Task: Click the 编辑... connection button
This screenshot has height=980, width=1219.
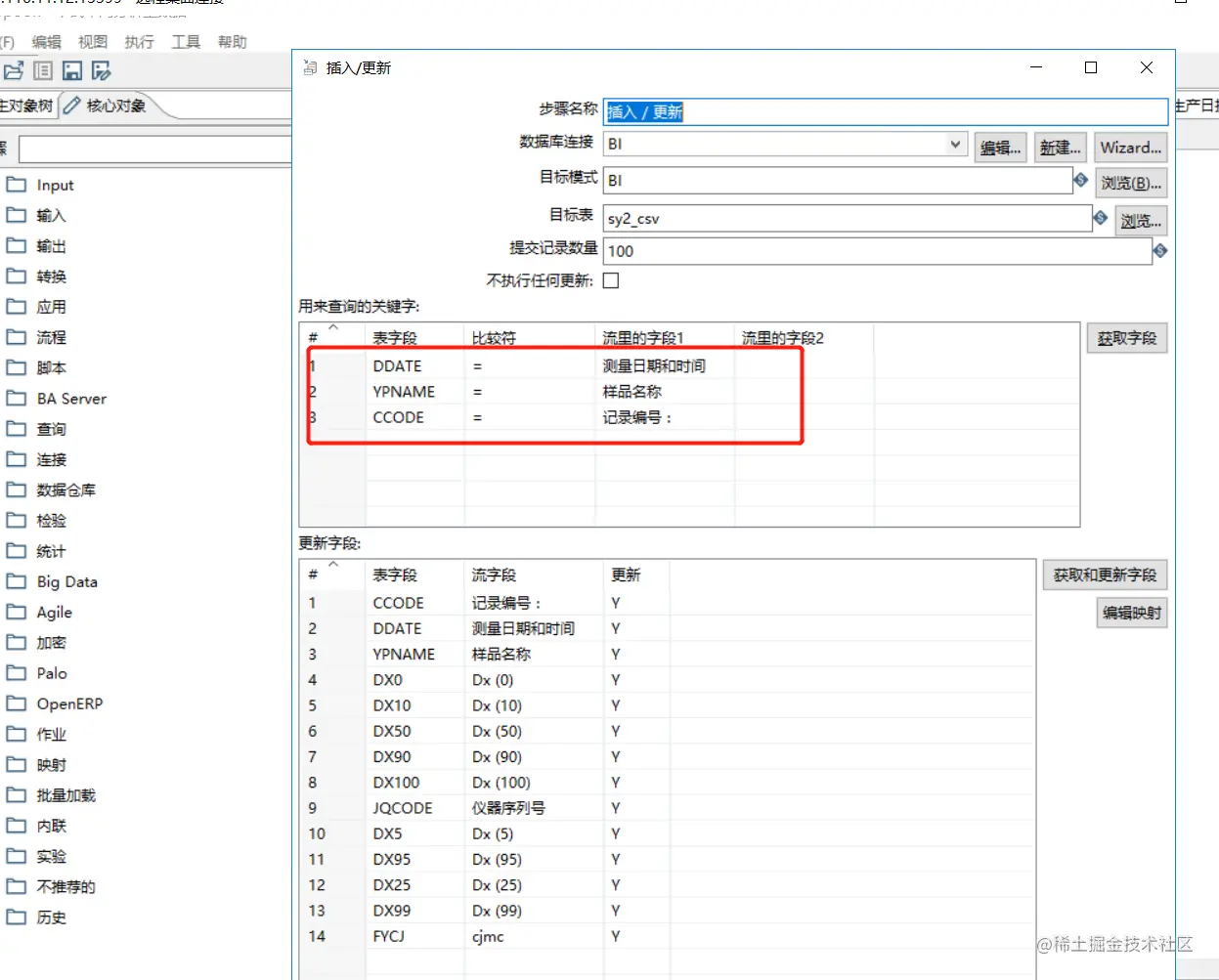Action: pyautogui.click(x=1001, y=148)
